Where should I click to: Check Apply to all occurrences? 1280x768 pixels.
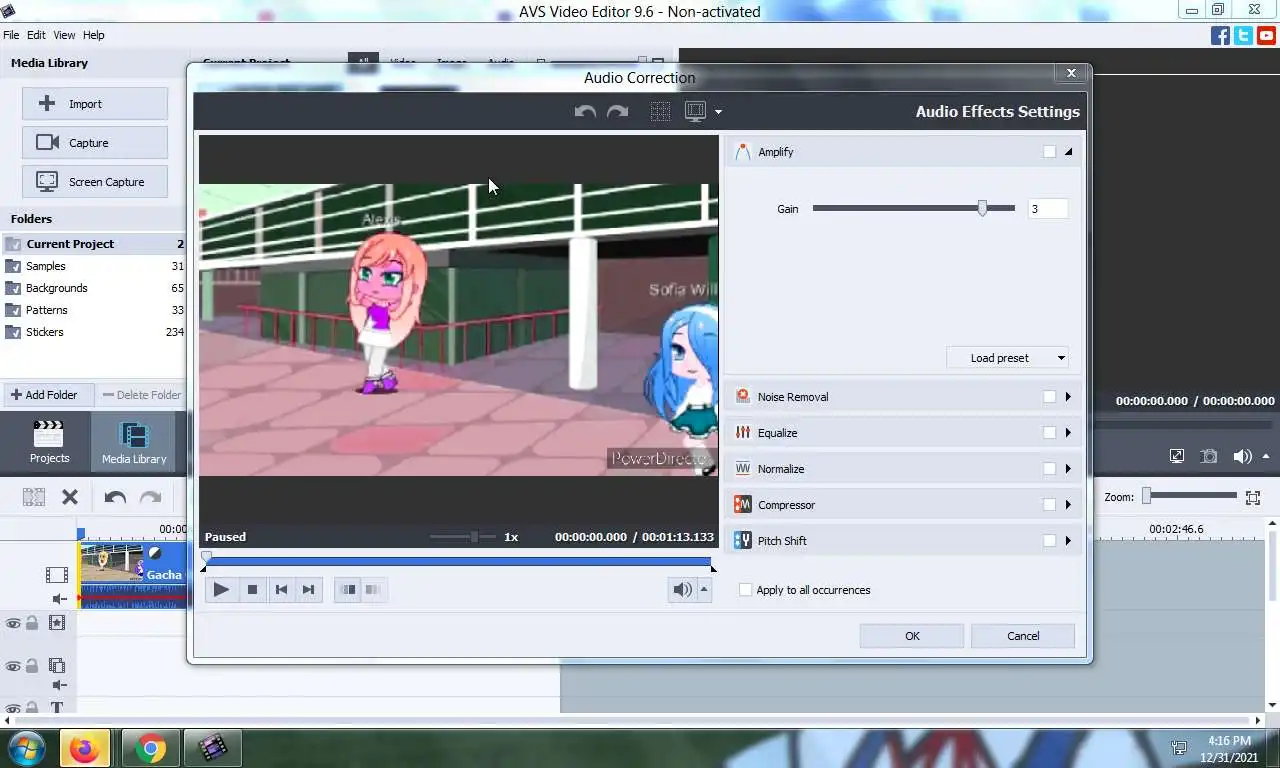pos(745,590)
